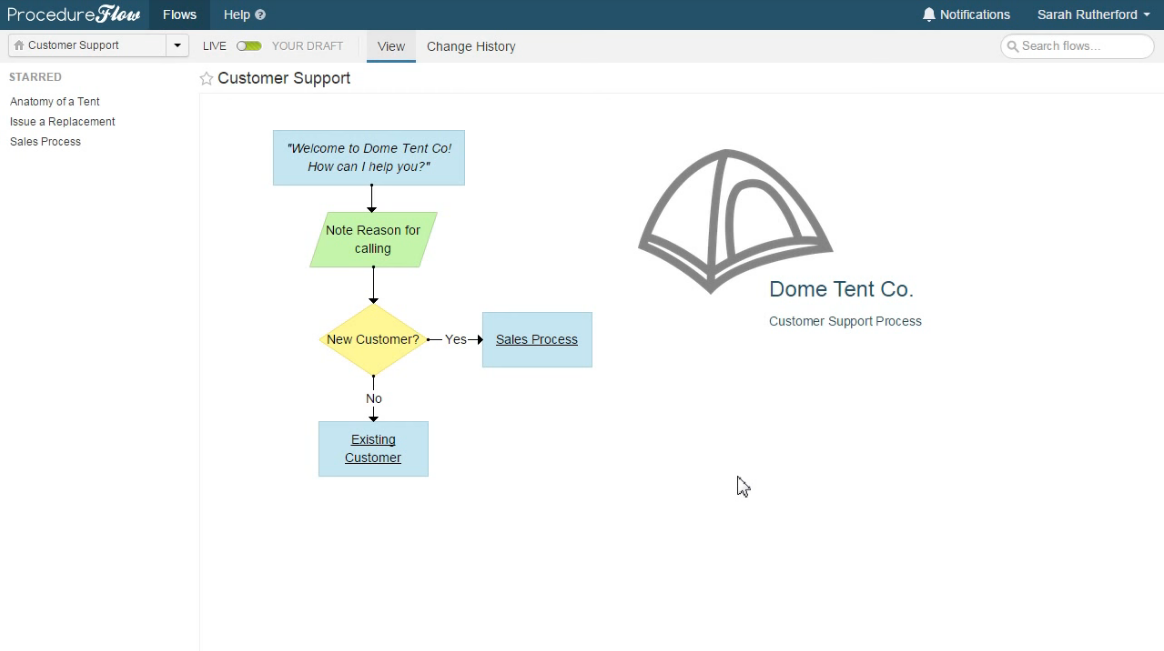Select the View tab
This screenshot has height=651, width=1164.
pos(391,46)
